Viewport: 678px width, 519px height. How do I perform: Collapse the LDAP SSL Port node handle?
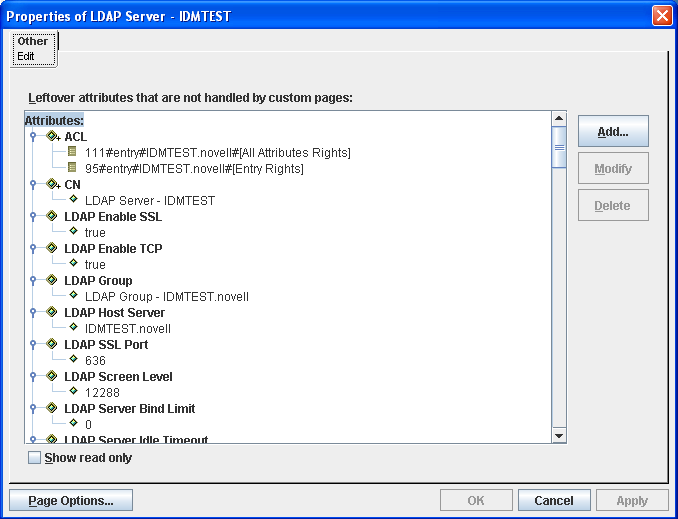click(33, 344)
